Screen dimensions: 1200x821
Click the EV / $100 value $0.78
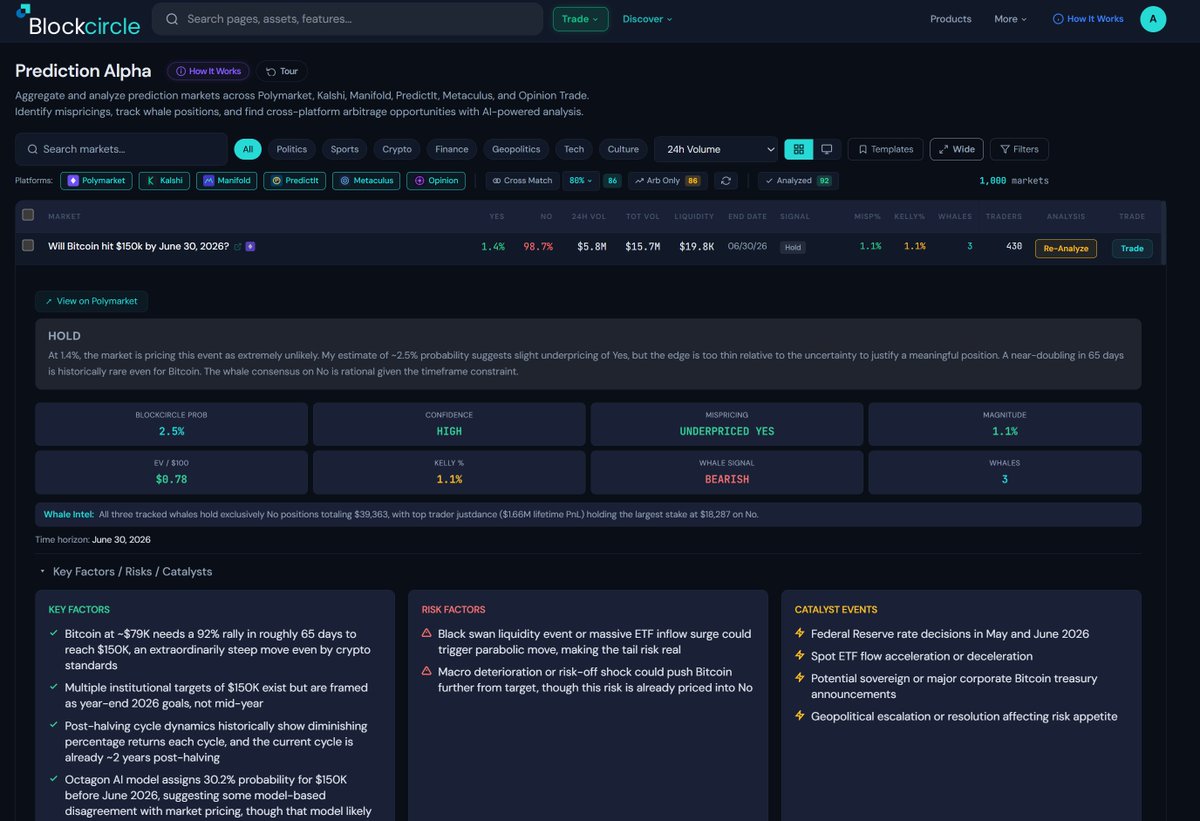(x=172, y=479)
